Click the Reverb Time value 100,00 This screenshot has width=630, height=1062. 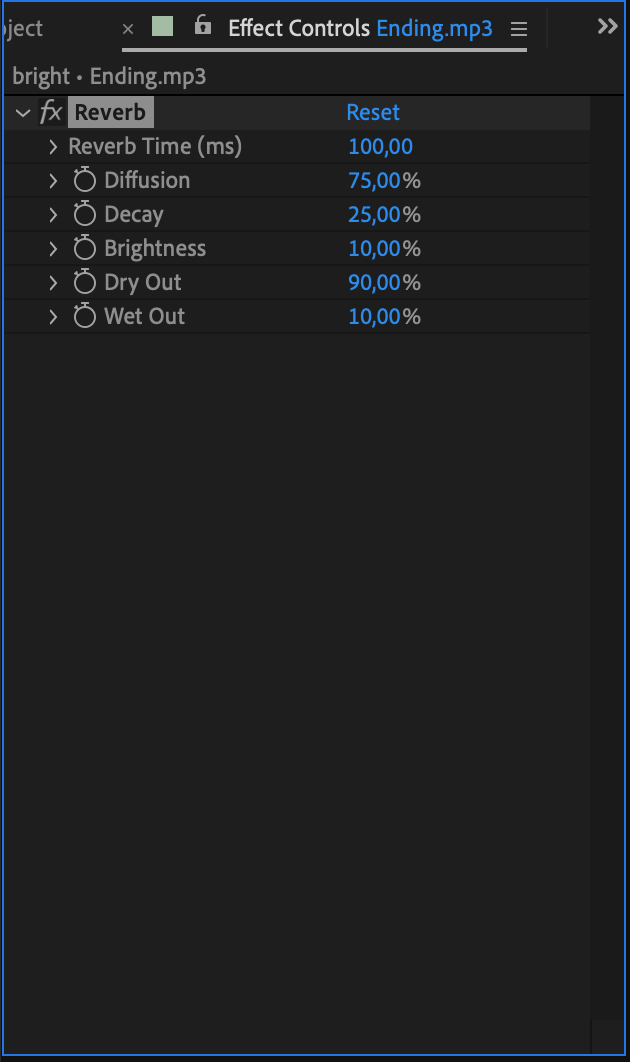click(x=380, y=147)
